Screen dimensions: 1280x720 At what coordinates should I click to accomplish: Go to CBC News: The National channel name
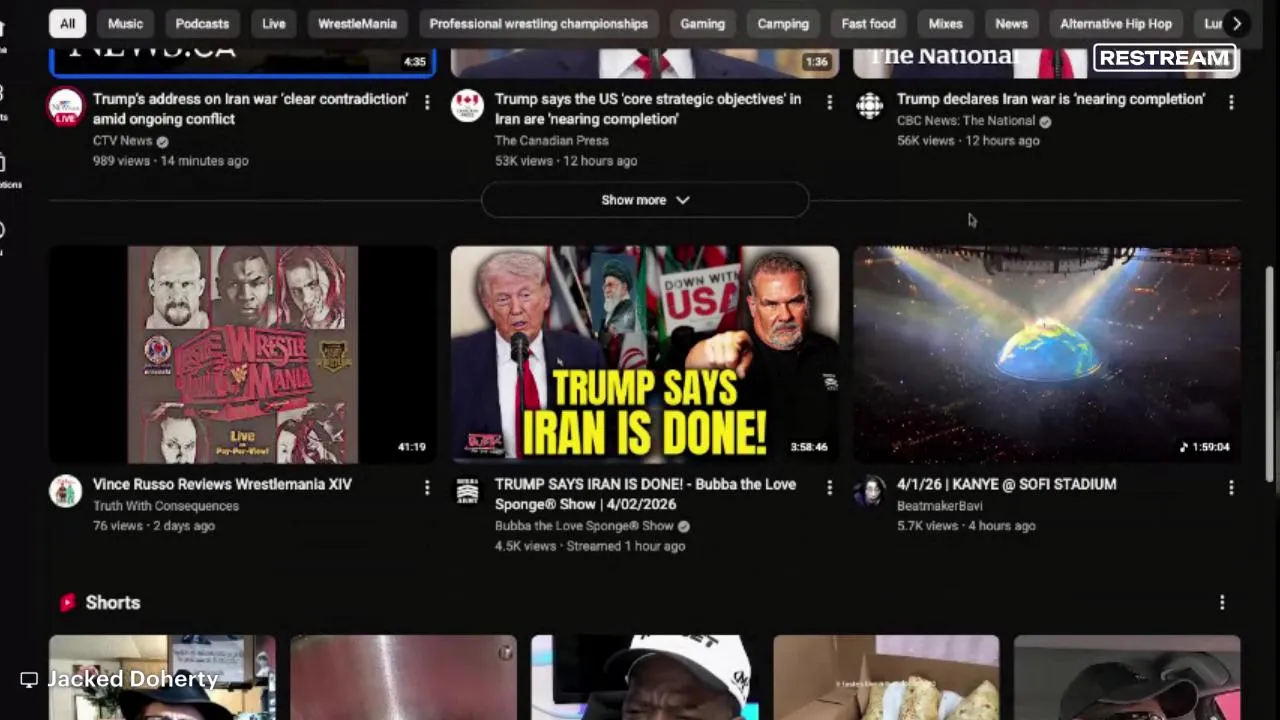[965, 121]
